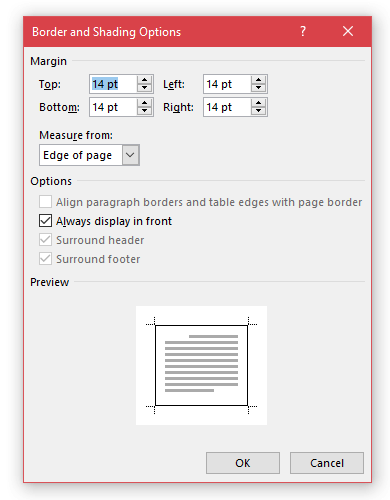Decrease the Left margin with down arrow
The width and height of the screenshot is (390, 500).
pos(258,88)
